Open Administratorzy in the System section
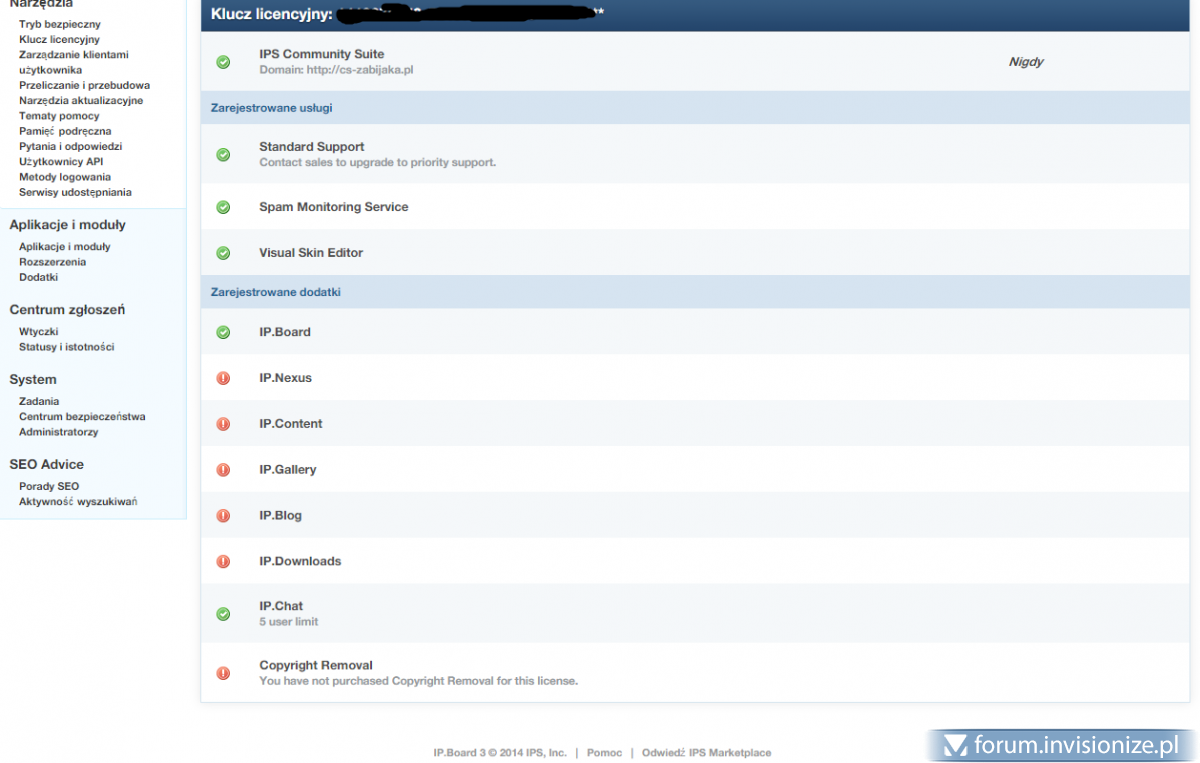This screenshot has height=763, width=1200. [x=58, y=432]
